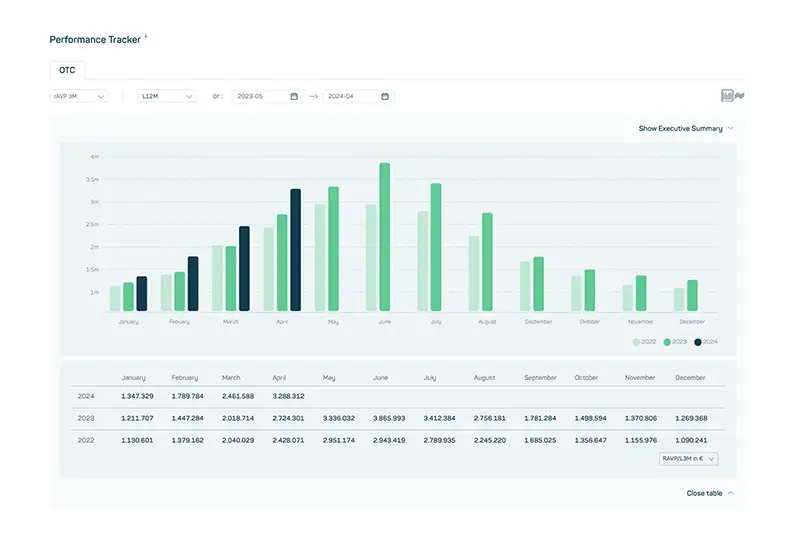Click the info icon beside Performance Tracker
Viewport: 800px width, 544px height.
(x=146, y=36)
